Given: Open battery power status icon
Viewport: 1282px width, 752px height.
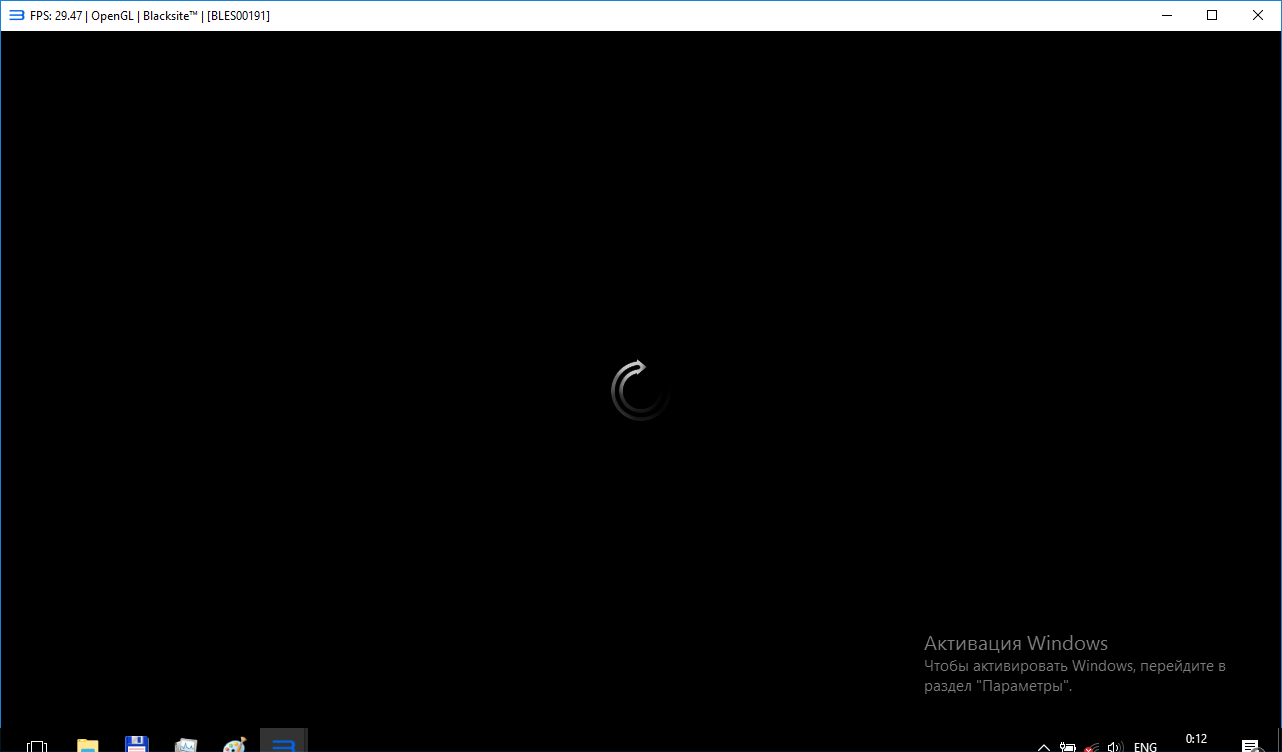Looking at the screenshot, I should (1067, 747).
